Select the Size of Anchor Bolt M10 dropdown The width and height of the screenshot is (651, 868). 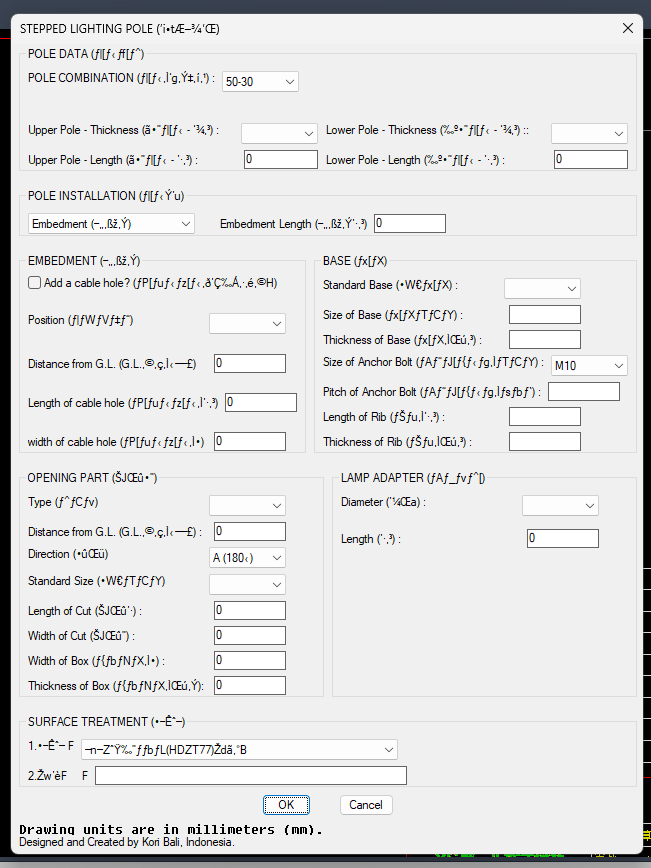point(589,365)
